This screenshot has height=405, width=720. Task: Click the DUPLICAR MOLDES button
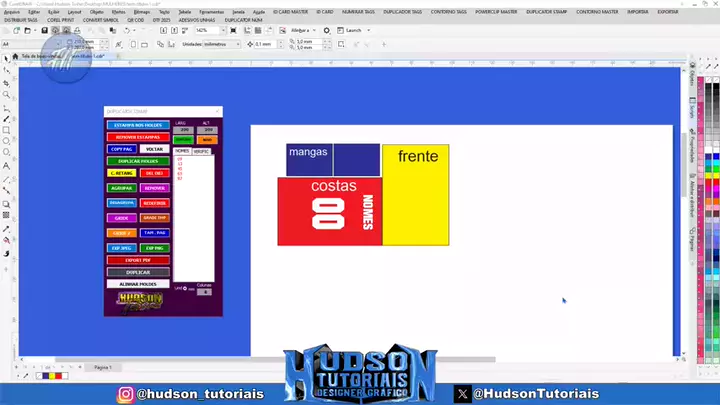point(137,160)
